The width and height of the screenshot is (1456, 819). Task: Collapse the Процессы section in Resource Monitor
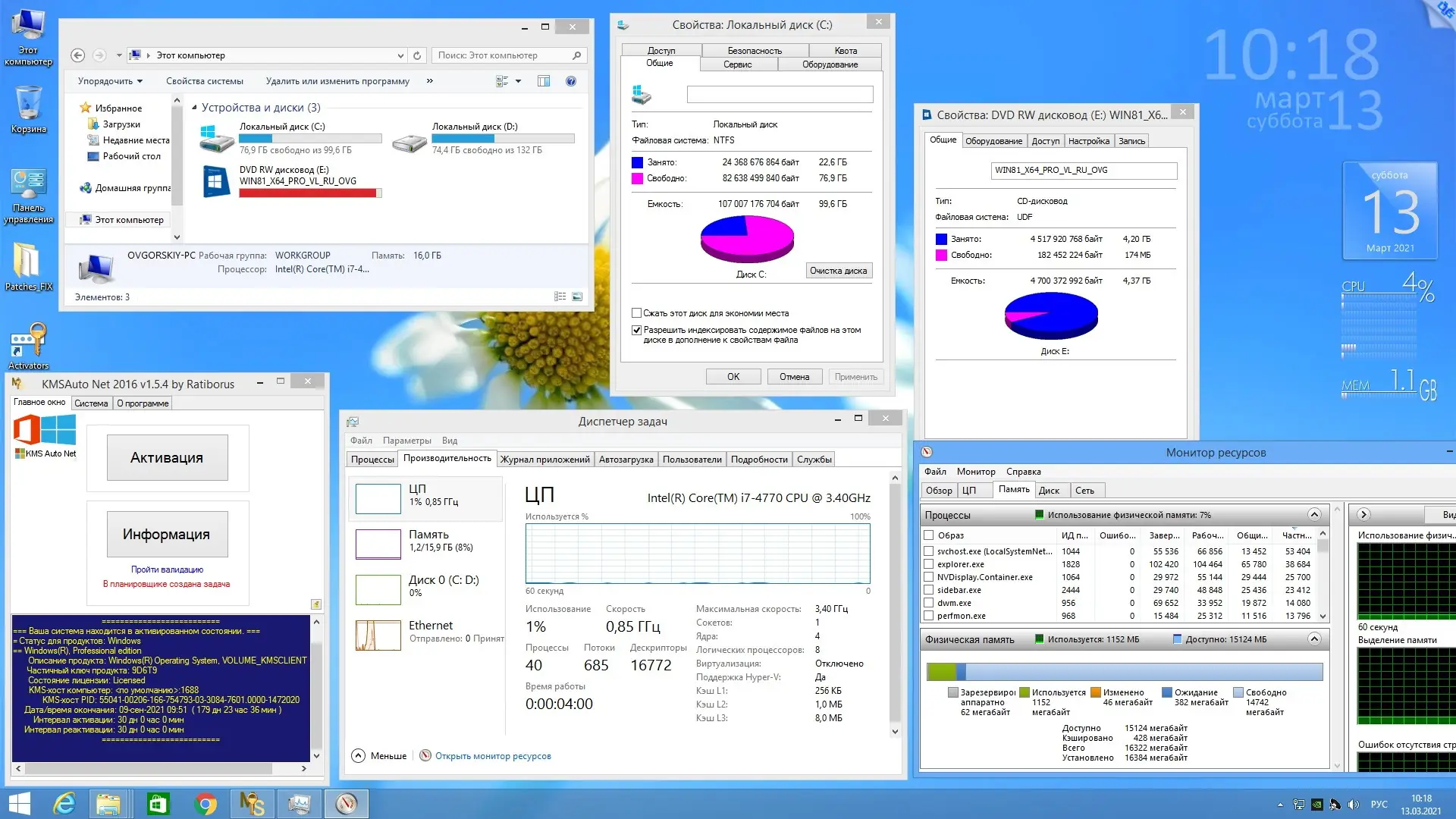coord(1314,515)
